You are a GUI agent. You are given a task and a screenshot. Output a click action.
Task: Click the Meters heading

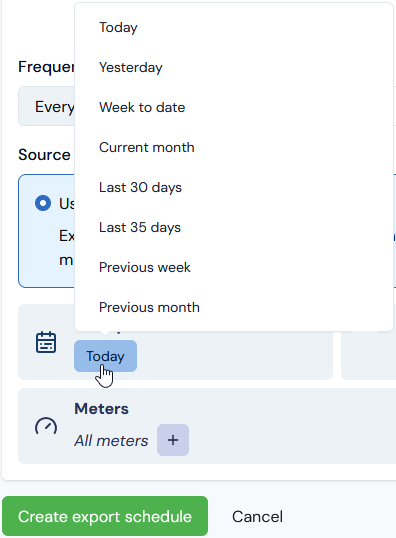tap(102, 409)
